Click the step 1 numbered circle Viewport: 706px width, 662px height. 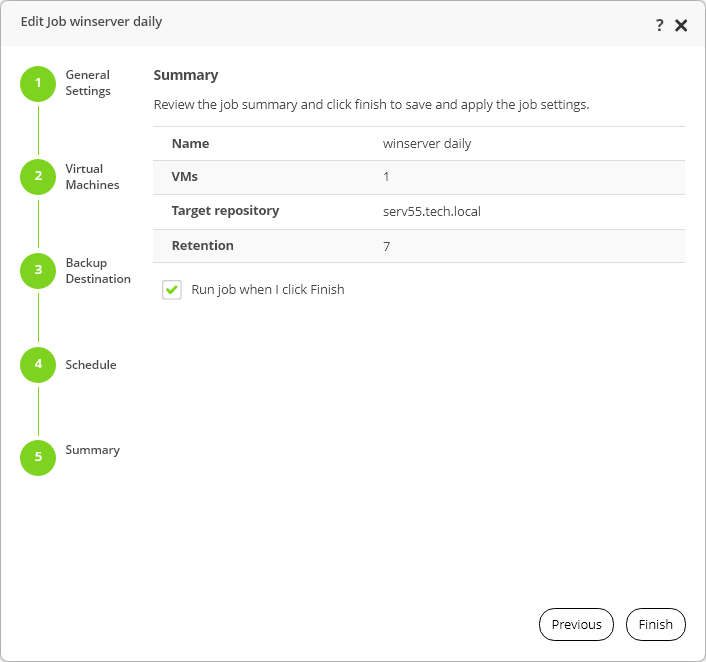click(38, 83)
